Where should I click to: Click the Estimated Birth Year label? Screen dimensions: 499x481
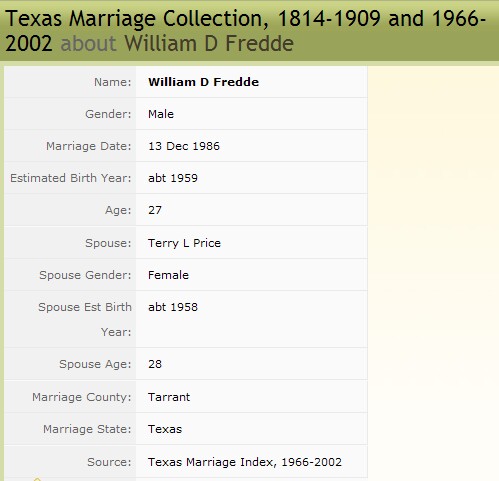coord(71,178)
